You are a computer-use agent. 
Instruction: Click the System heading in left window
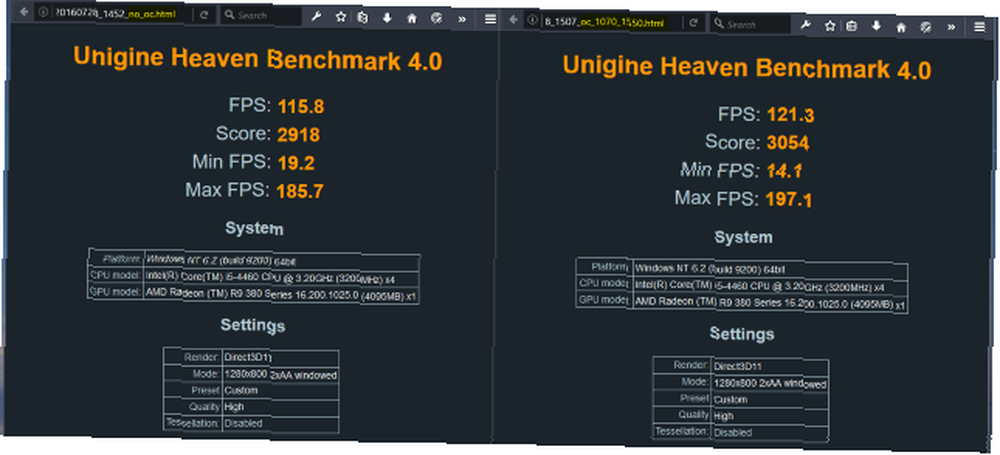[x=254, y=228]
